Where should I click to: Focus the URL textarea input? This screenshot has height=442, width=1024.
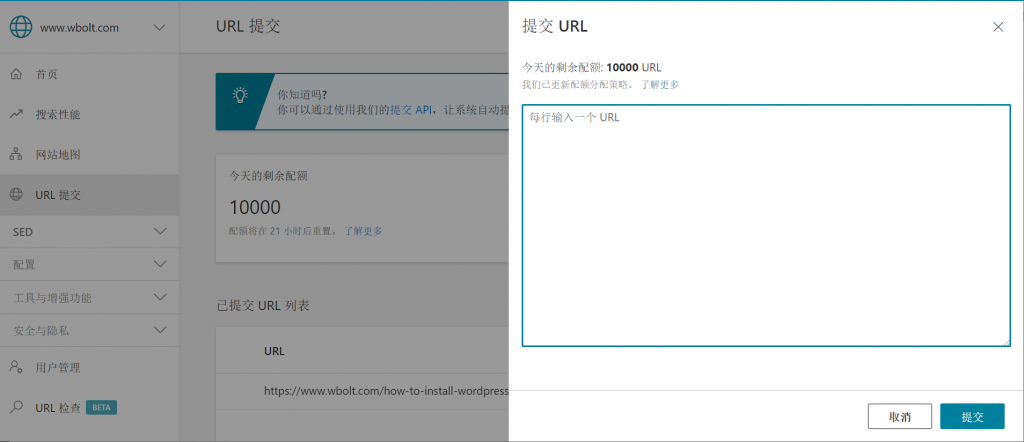(x=765, y=225)
